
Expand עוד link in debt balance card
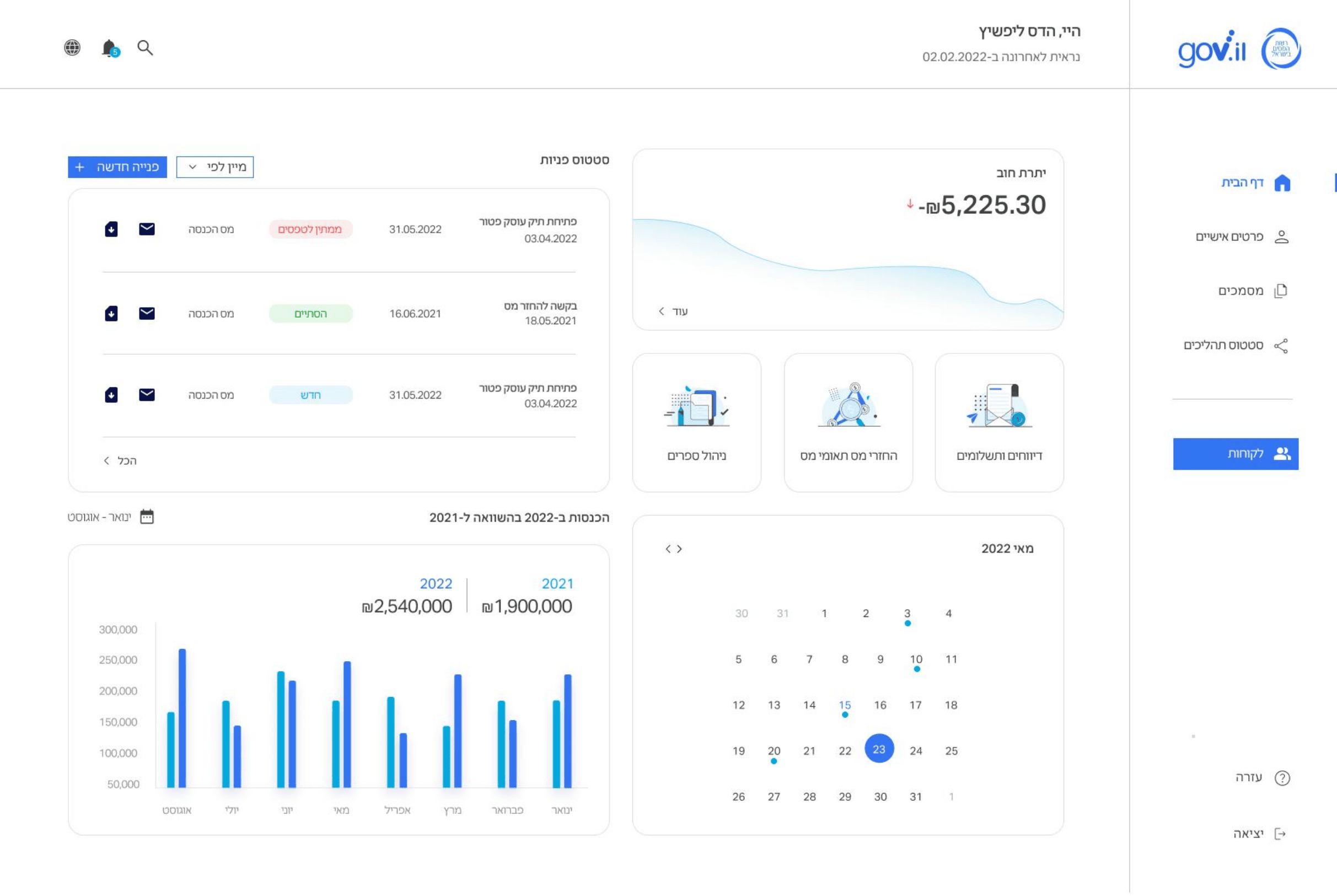(673, 312)
